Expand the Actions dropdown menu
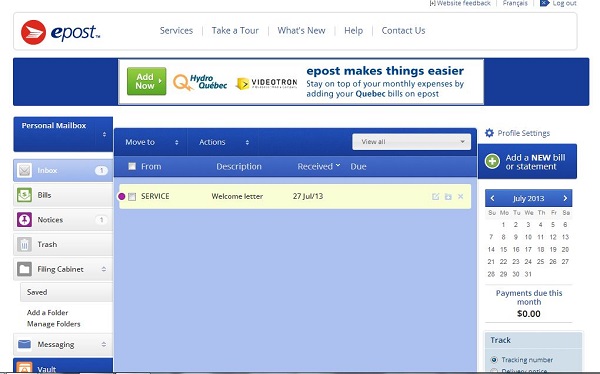The image size is (600, 374). pyautogui.click(x=223, y=142)
